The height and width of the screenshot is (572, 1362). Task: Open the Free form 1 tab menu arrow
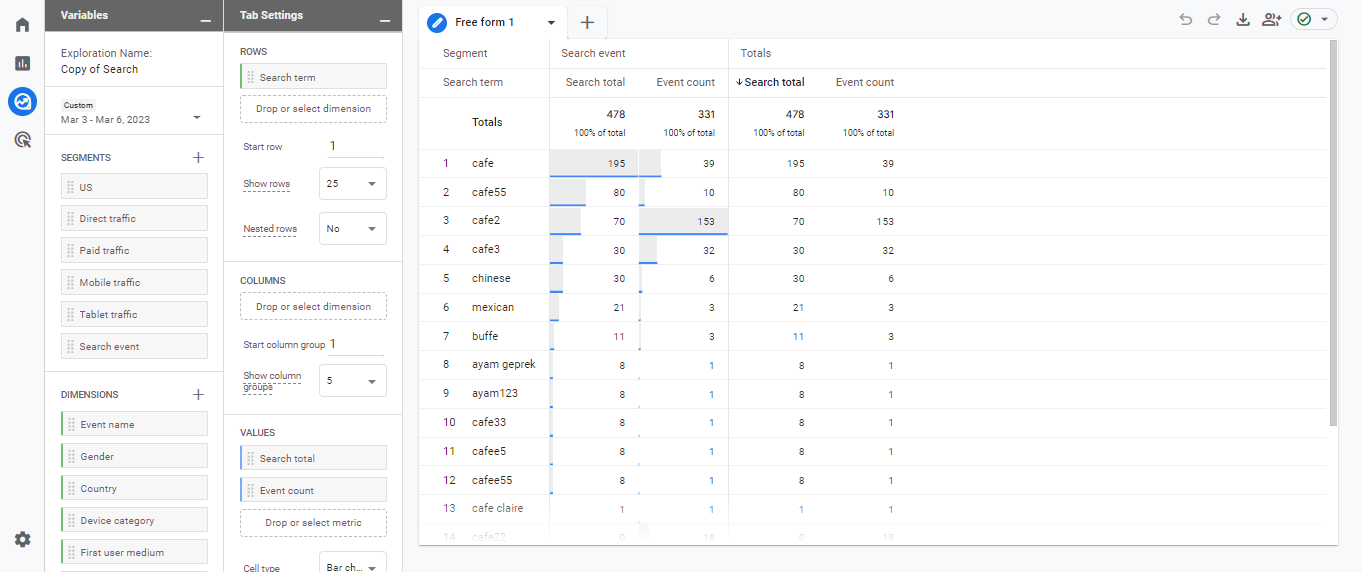pos(551,22)
